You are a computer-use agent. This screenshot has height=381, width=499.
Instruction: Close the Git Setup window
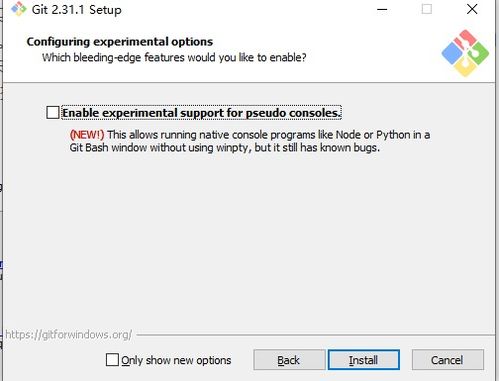click(x=472, y=9)
